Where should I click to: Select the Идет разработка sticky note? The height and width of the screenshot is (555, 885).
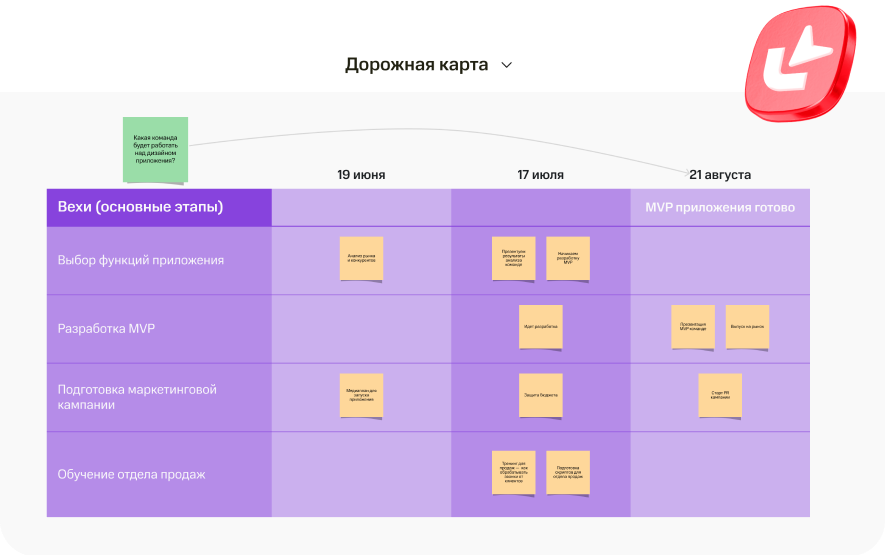540,326
